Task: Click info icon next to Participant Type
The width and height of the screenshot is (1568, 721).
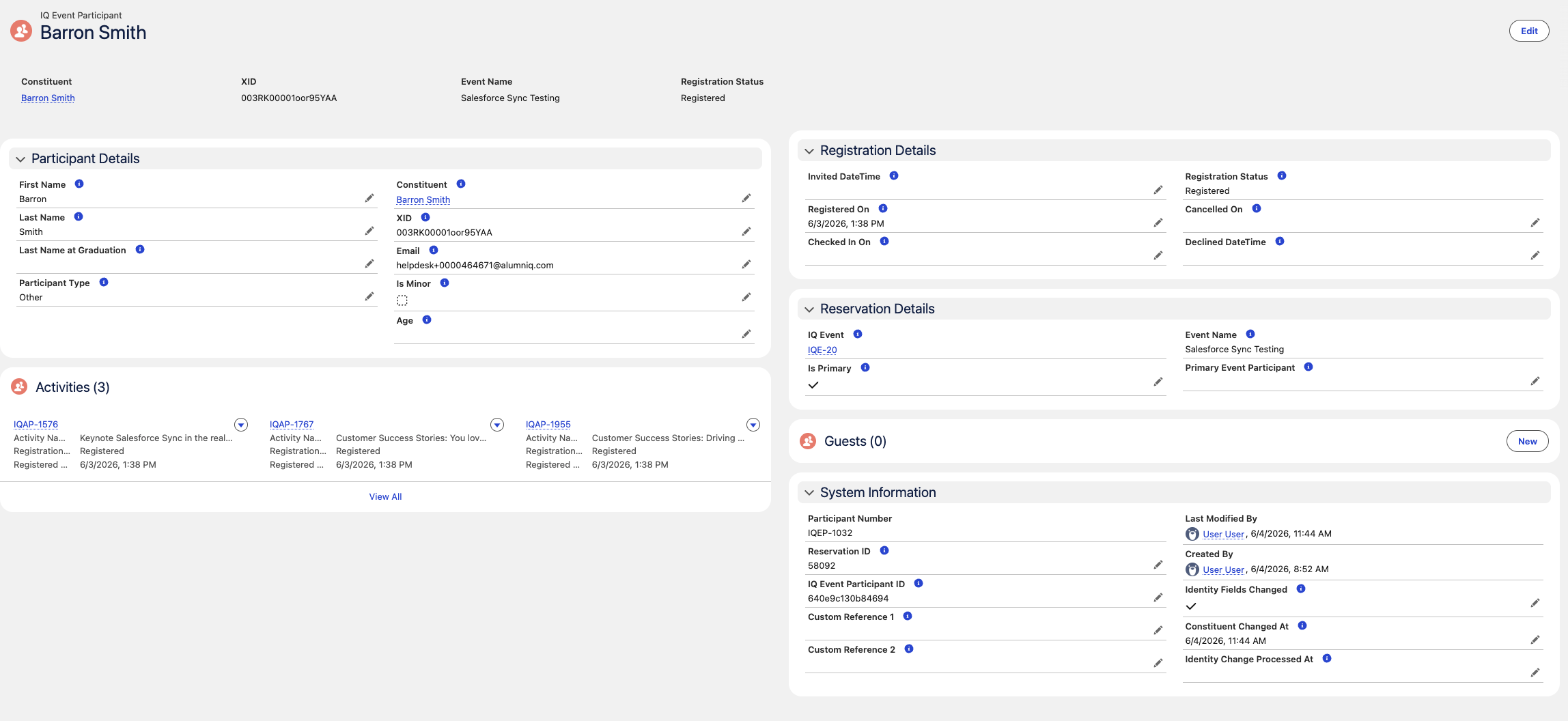Action: coord(104,282)
